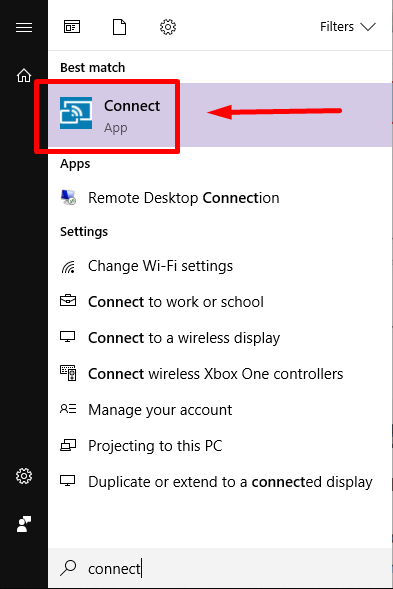The width and height of the screenshot is (393, 589).
Task: Select the Apps section heading
Action: point(75,164)
